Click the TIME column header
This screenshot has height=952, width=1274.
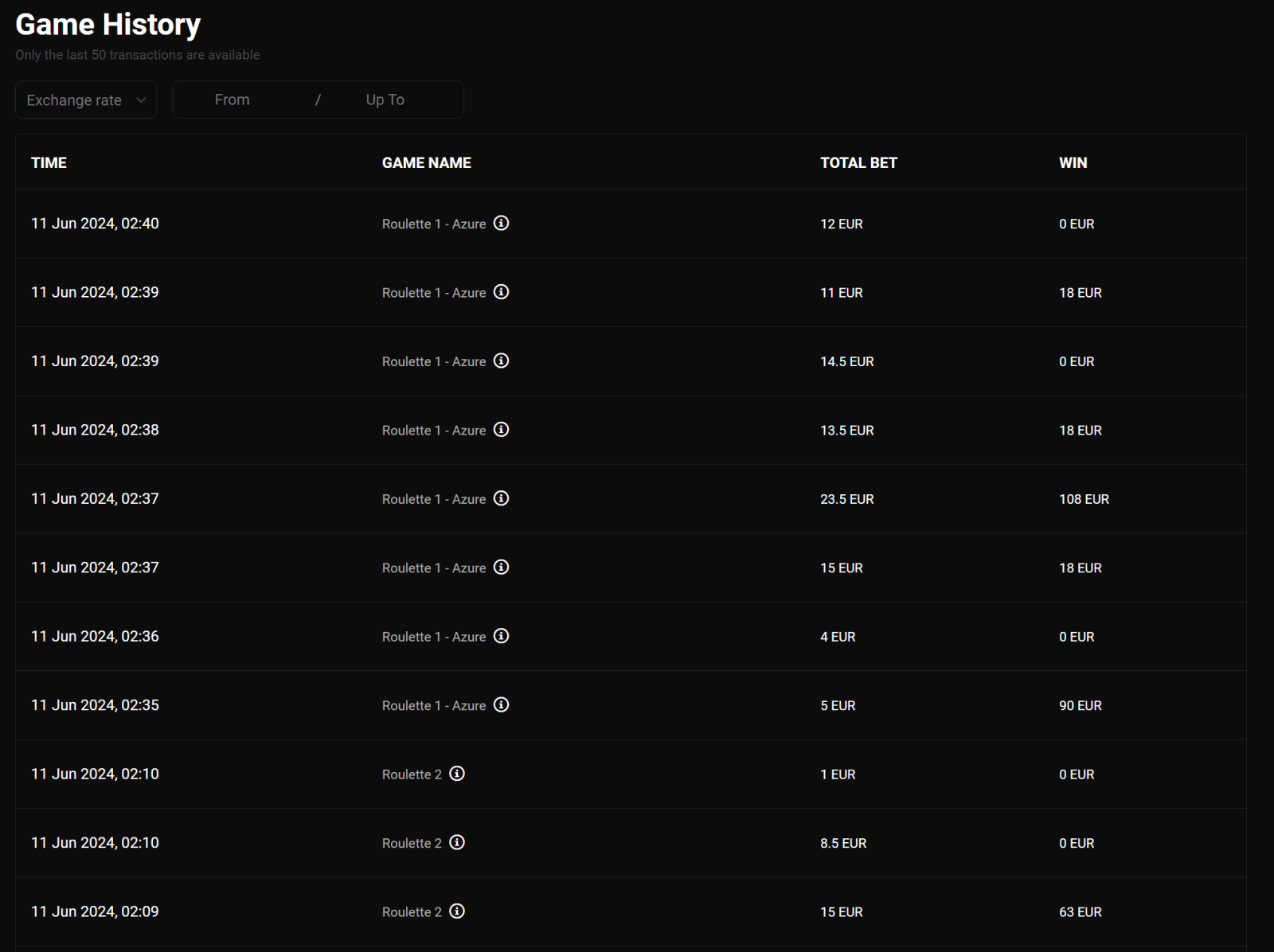coord(49,162)
